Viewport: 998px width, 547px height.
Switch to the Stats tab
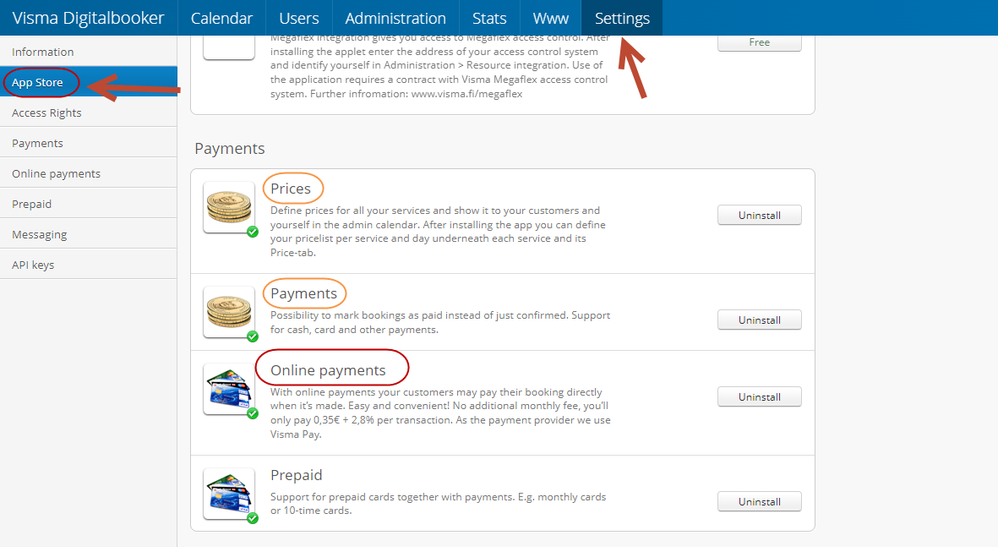coord(489,18)
